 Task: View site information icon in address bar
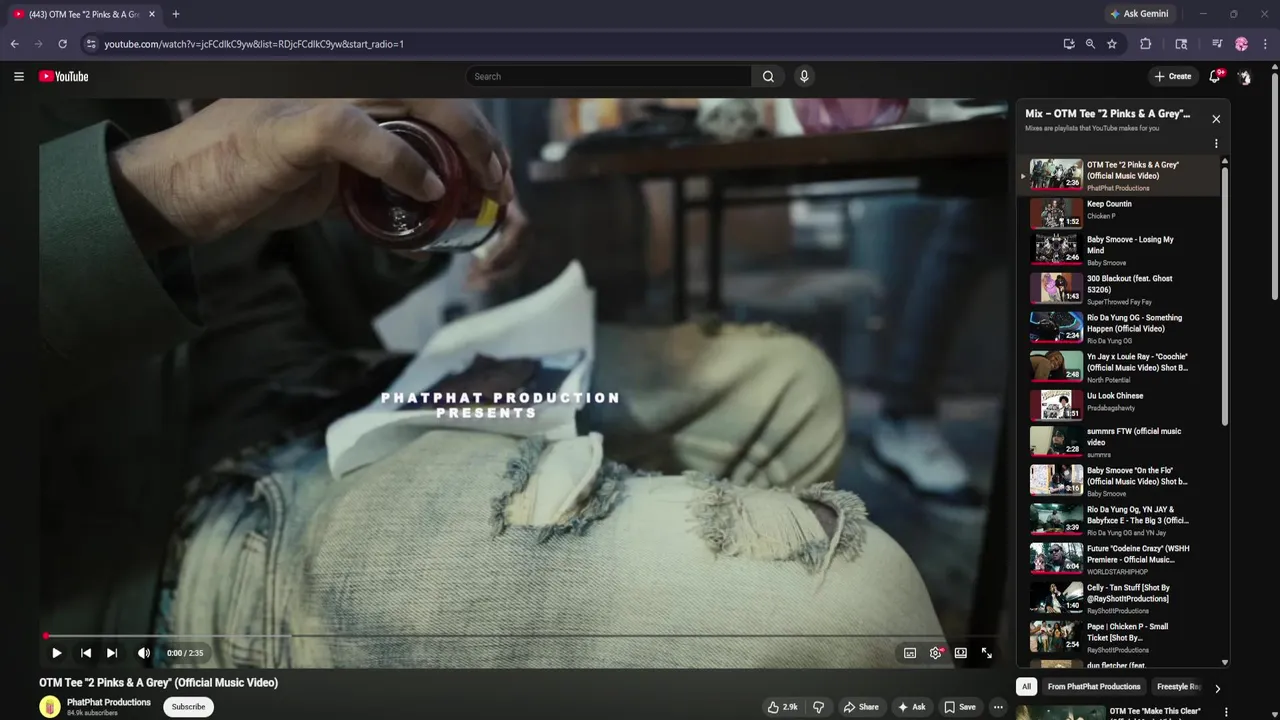[91, 44]
